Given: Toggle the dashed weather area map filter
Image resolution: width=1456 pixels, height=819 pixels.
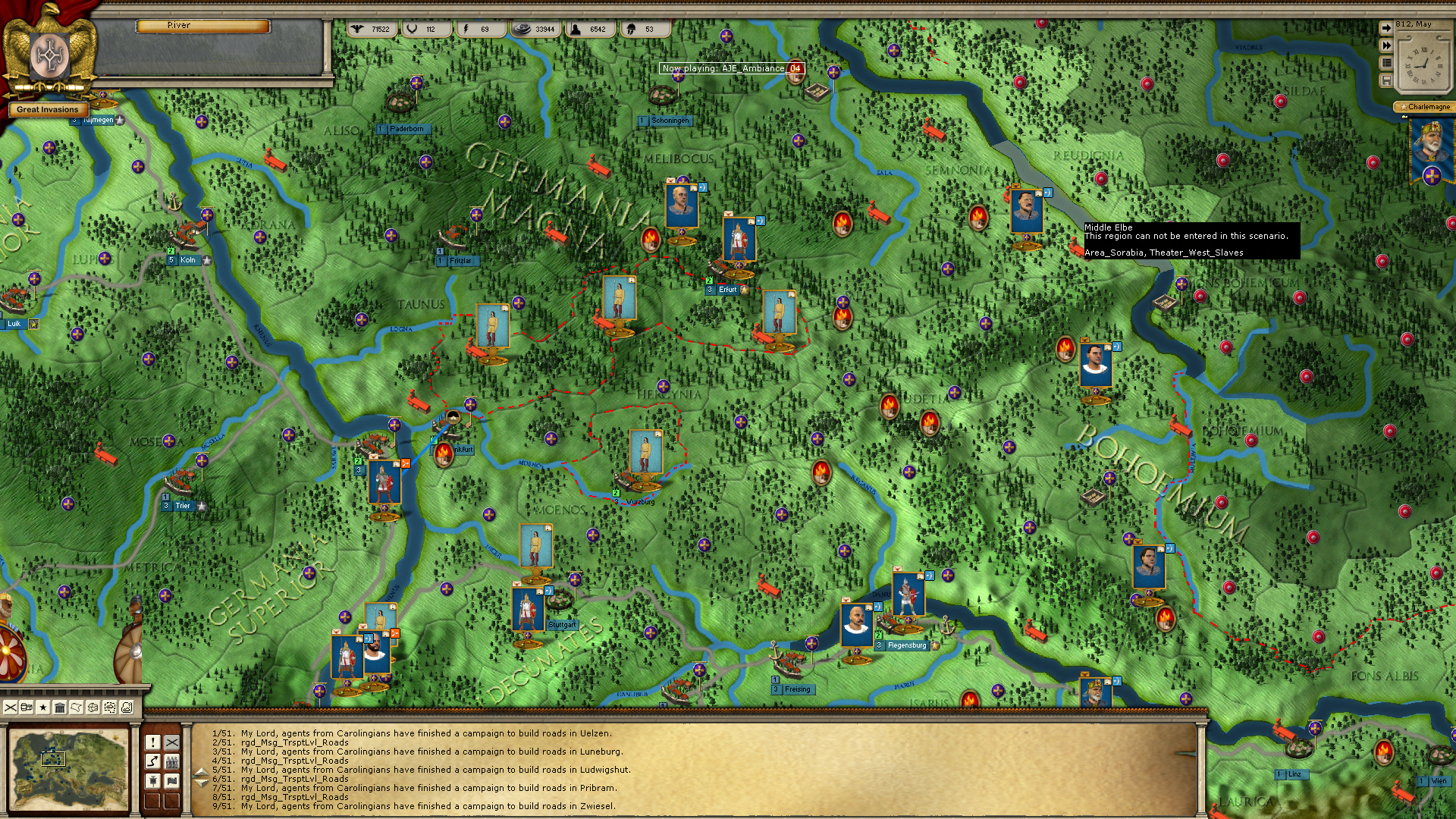Looking at the screenshot, I should pos(110,708).
